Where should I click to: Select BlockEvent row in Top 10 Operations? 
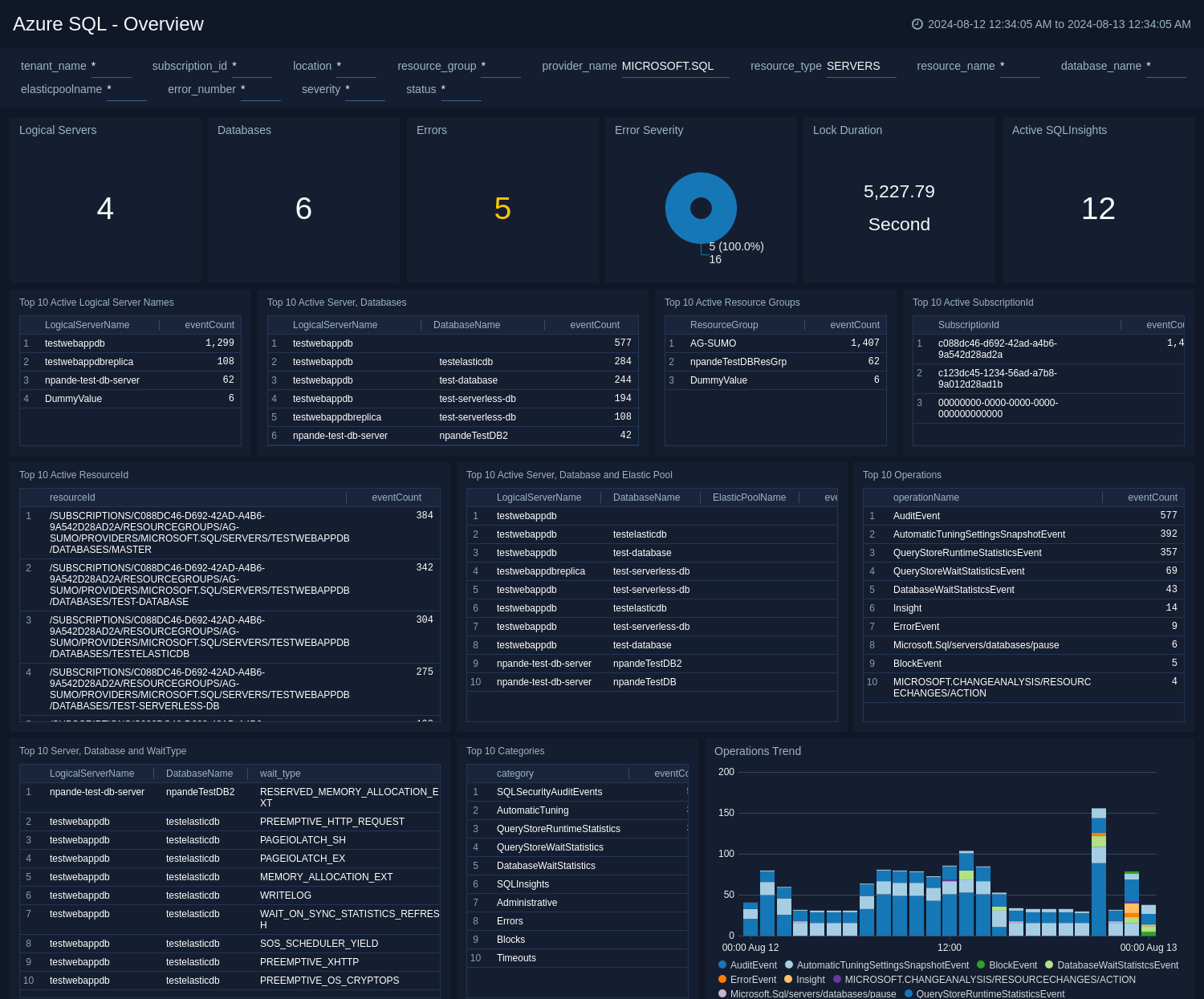tap(1023, 664)
